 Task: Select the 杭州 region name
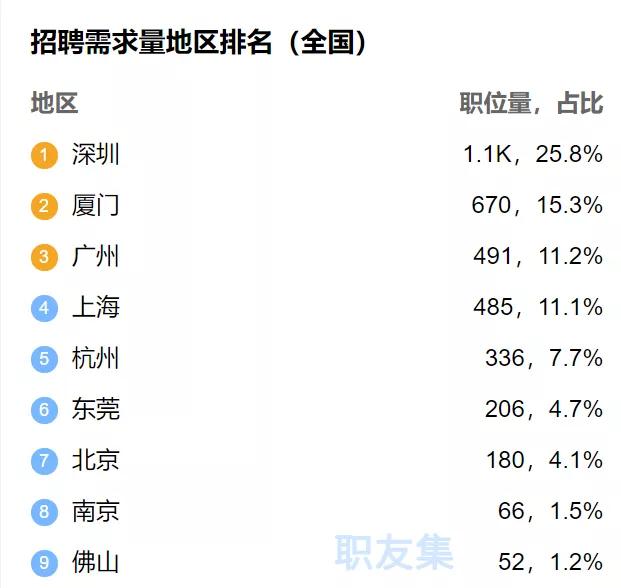tap(95, 358)
